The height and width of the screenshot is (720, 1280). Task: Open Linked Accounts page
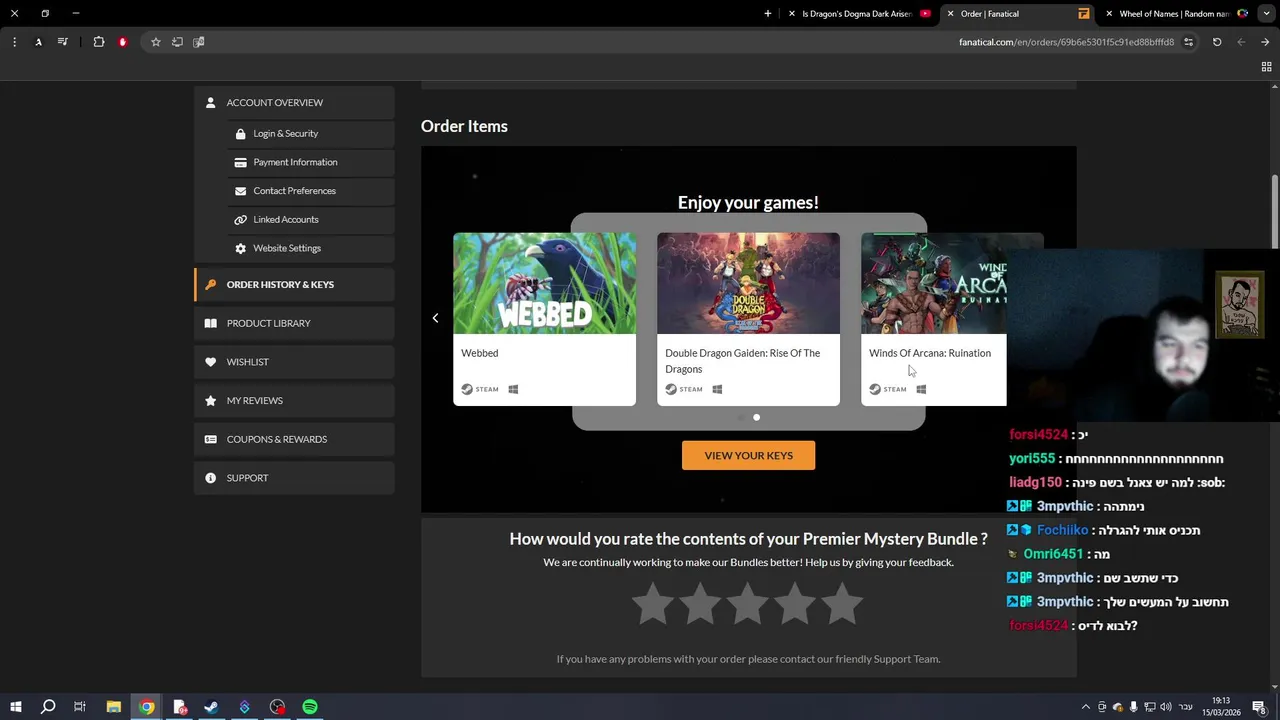309,219
